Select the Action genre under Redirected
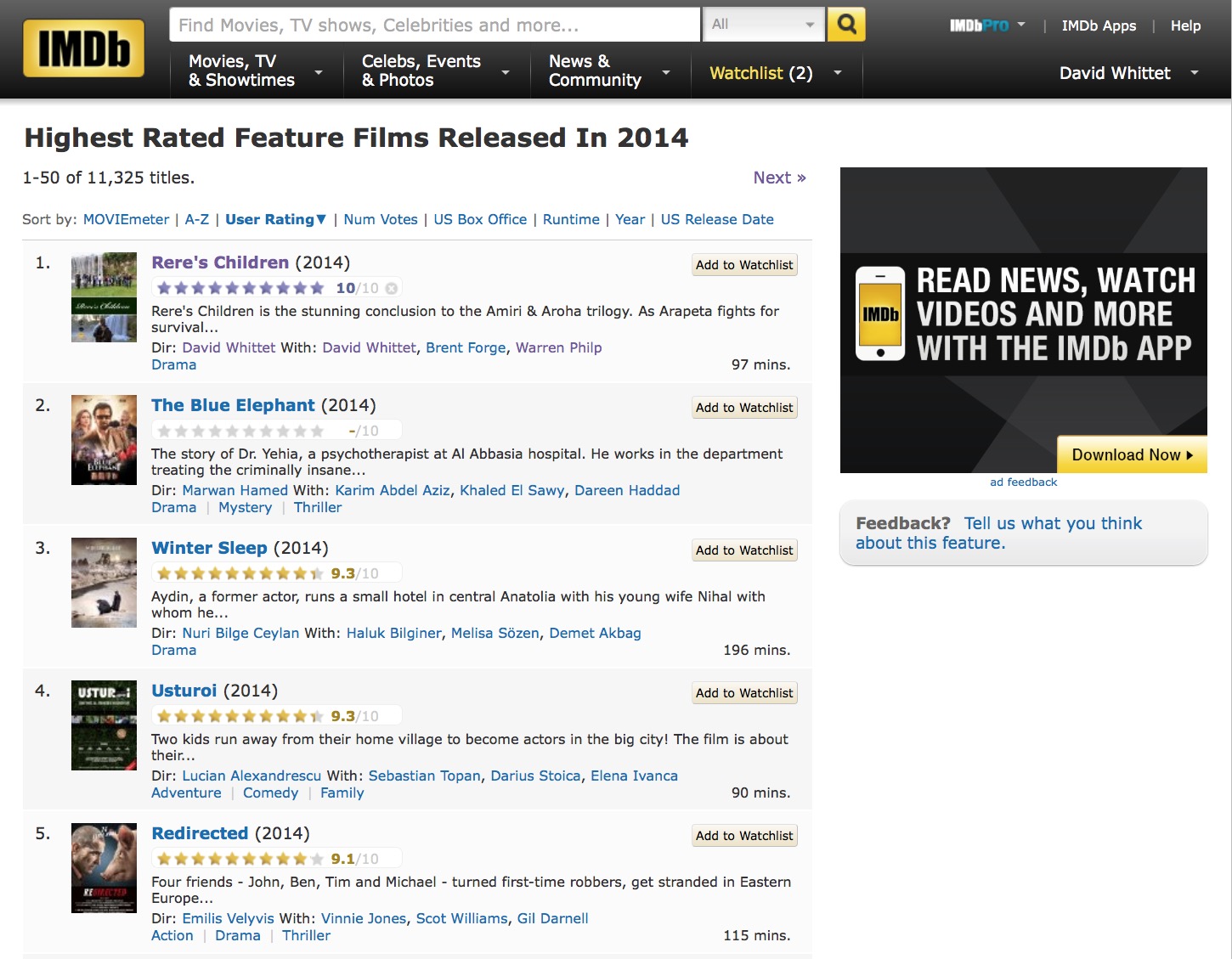 tap(172, 935)
